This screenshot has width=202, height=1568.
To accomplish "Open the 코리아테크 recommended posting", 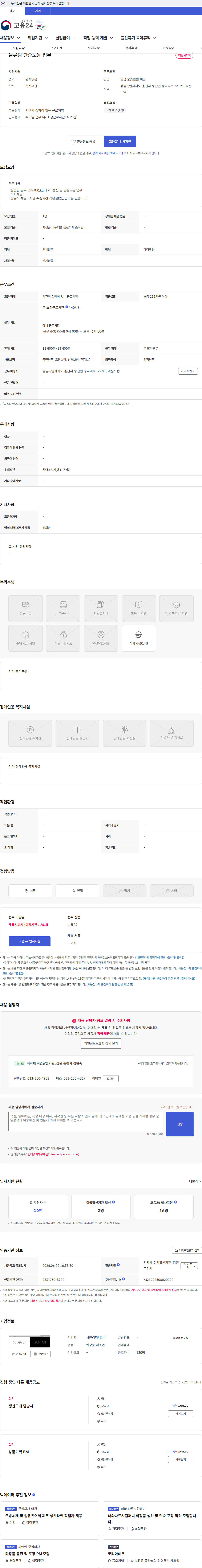I will [116, 1554].
